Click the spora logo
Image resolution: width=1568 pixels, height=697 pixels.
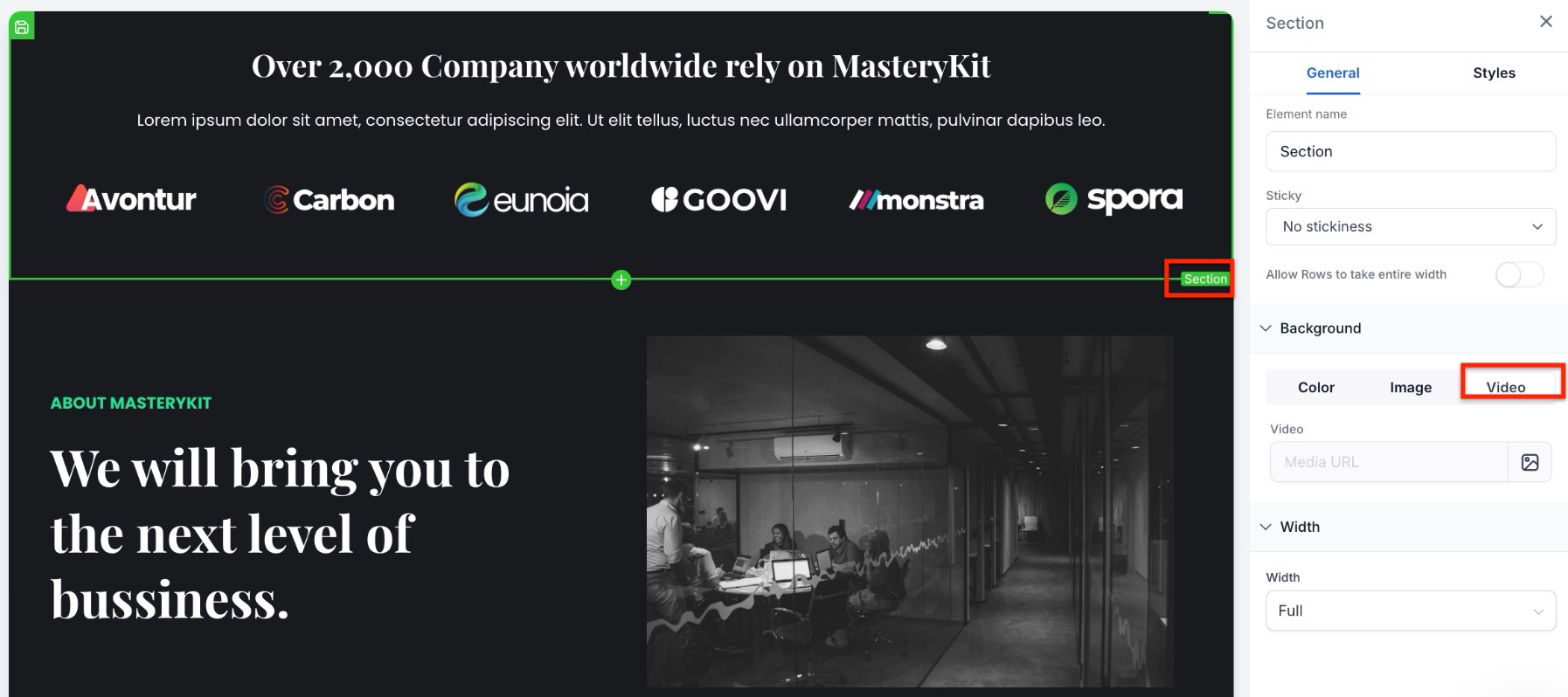pos(1114,200)
